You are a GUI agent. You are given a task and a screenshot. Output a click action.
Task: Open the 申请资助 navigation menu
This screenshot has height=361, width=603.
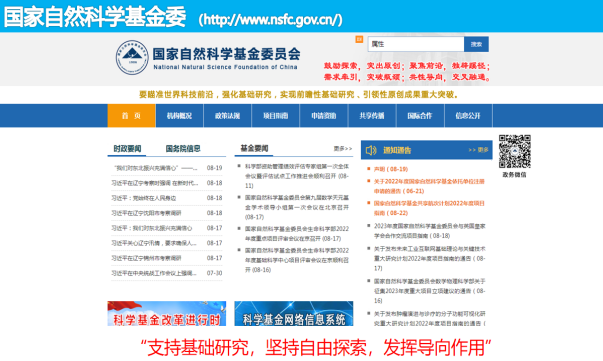tap(324, 116)
